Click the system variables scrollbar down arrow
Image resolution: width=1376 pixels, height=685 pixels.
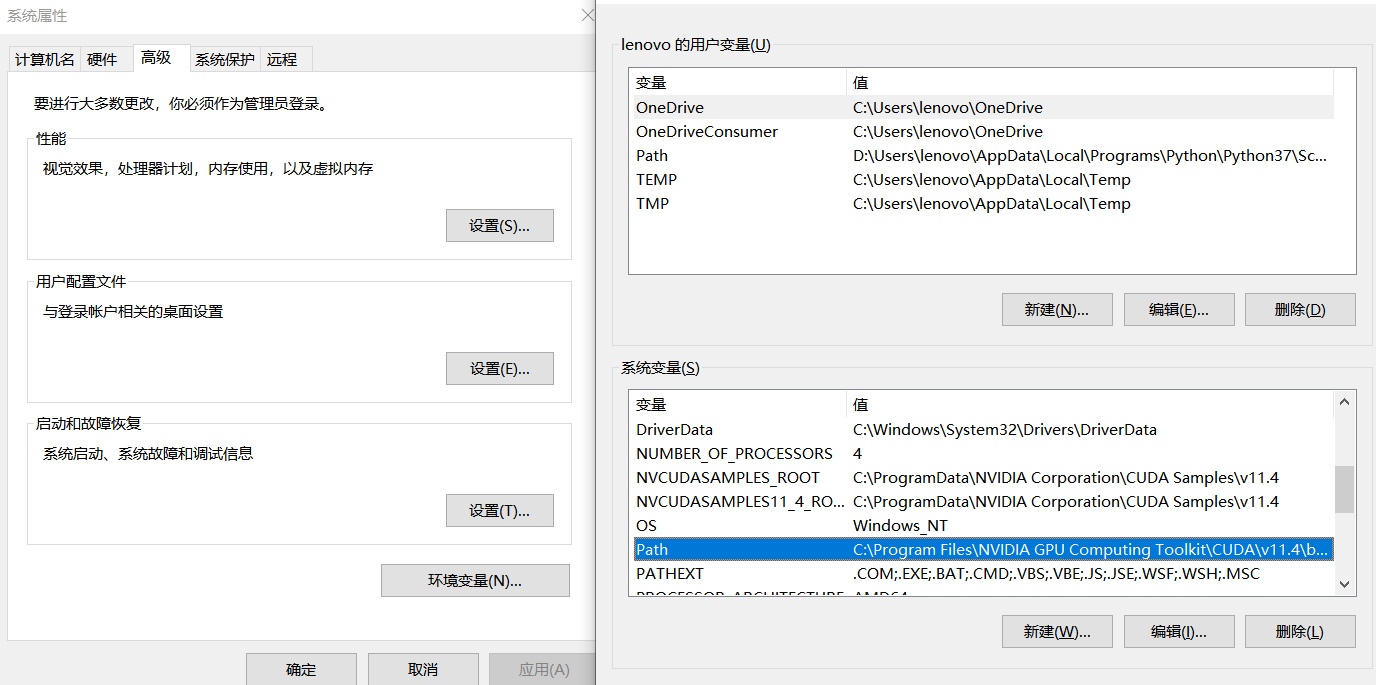(x=1344, y=584)
